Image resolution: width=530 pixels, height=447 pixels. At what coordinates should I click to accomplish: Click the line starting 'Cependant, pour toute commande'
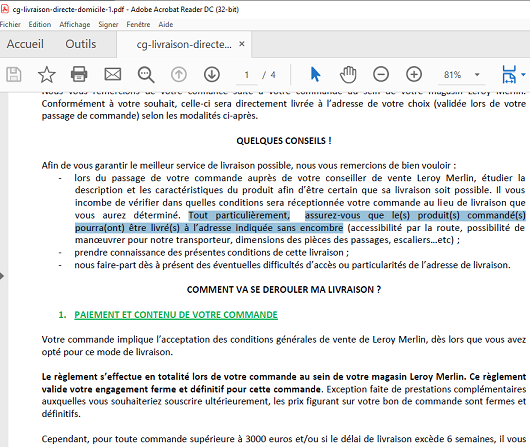pos(284,439)
